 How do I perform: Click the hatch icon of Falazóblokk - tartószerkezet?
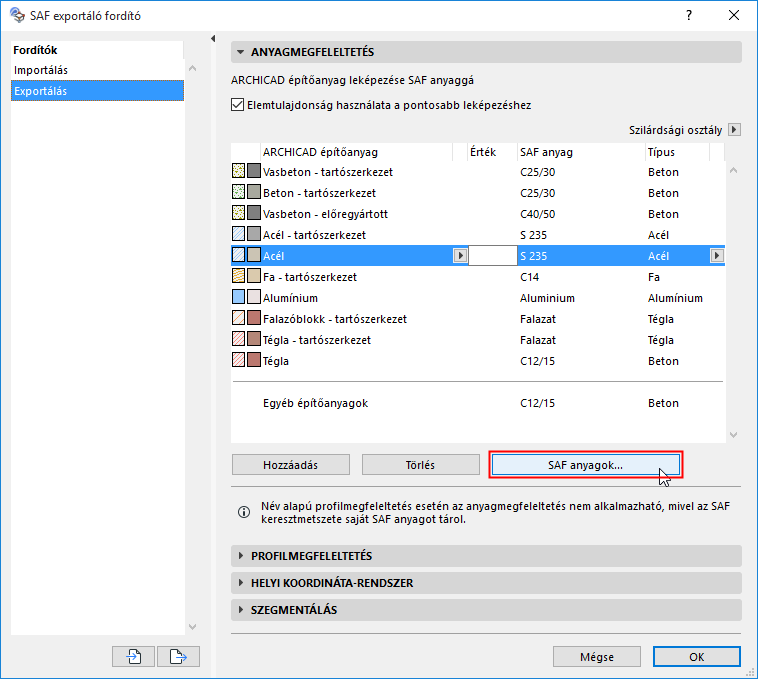(x=238, y=318)
